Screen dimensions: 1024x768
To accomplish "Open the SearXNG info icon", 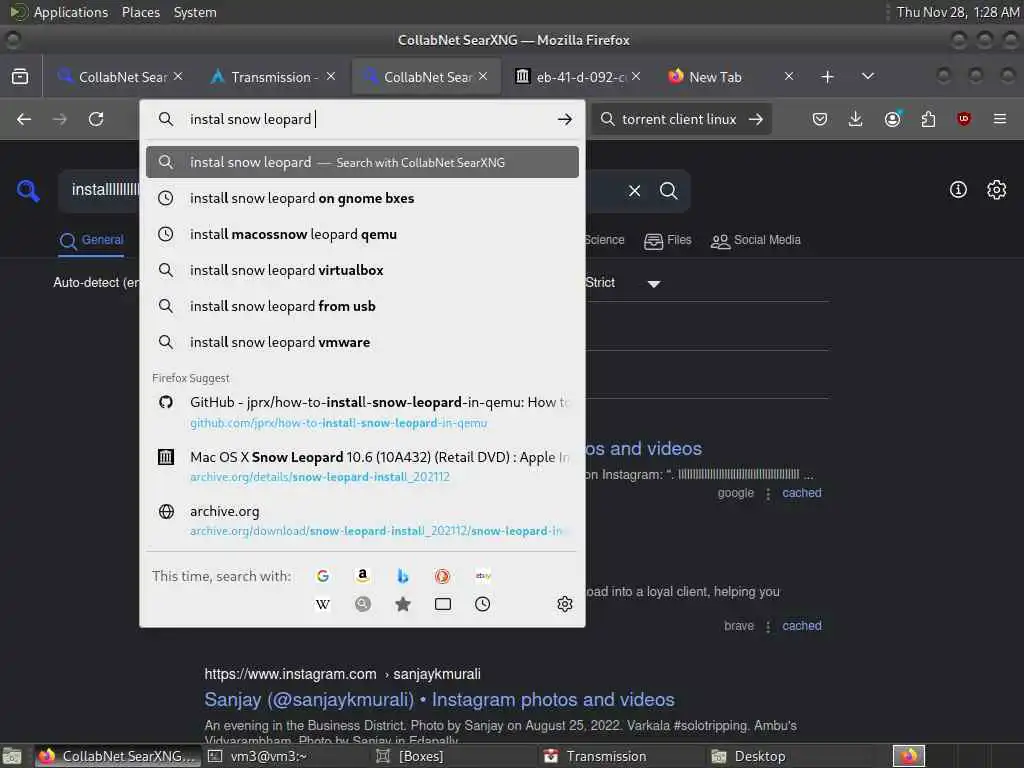I will (x=958, y=190).
